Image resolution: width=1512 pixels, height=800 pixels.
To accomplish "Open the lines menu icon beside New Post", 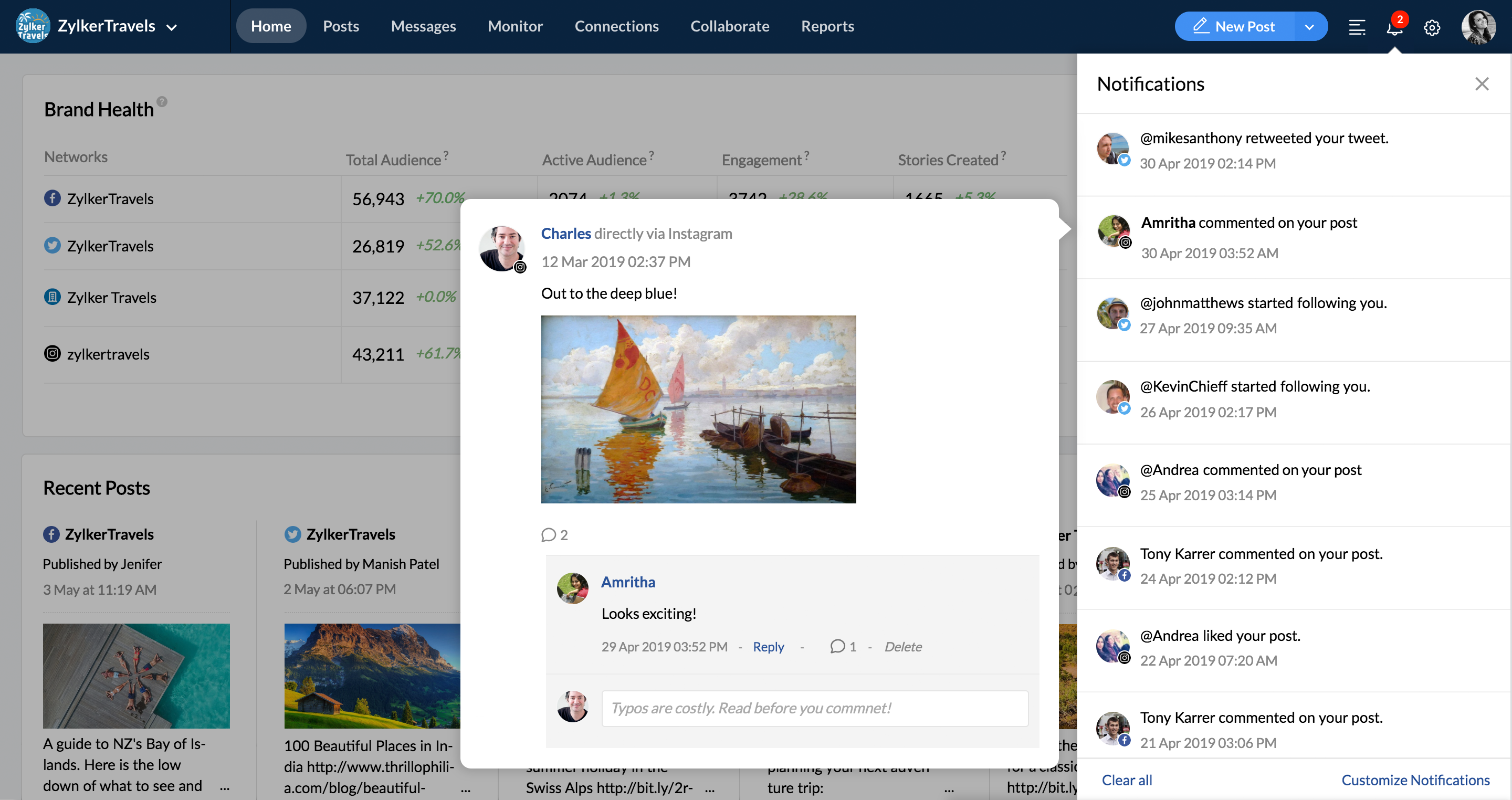I will pos(1357,27).
